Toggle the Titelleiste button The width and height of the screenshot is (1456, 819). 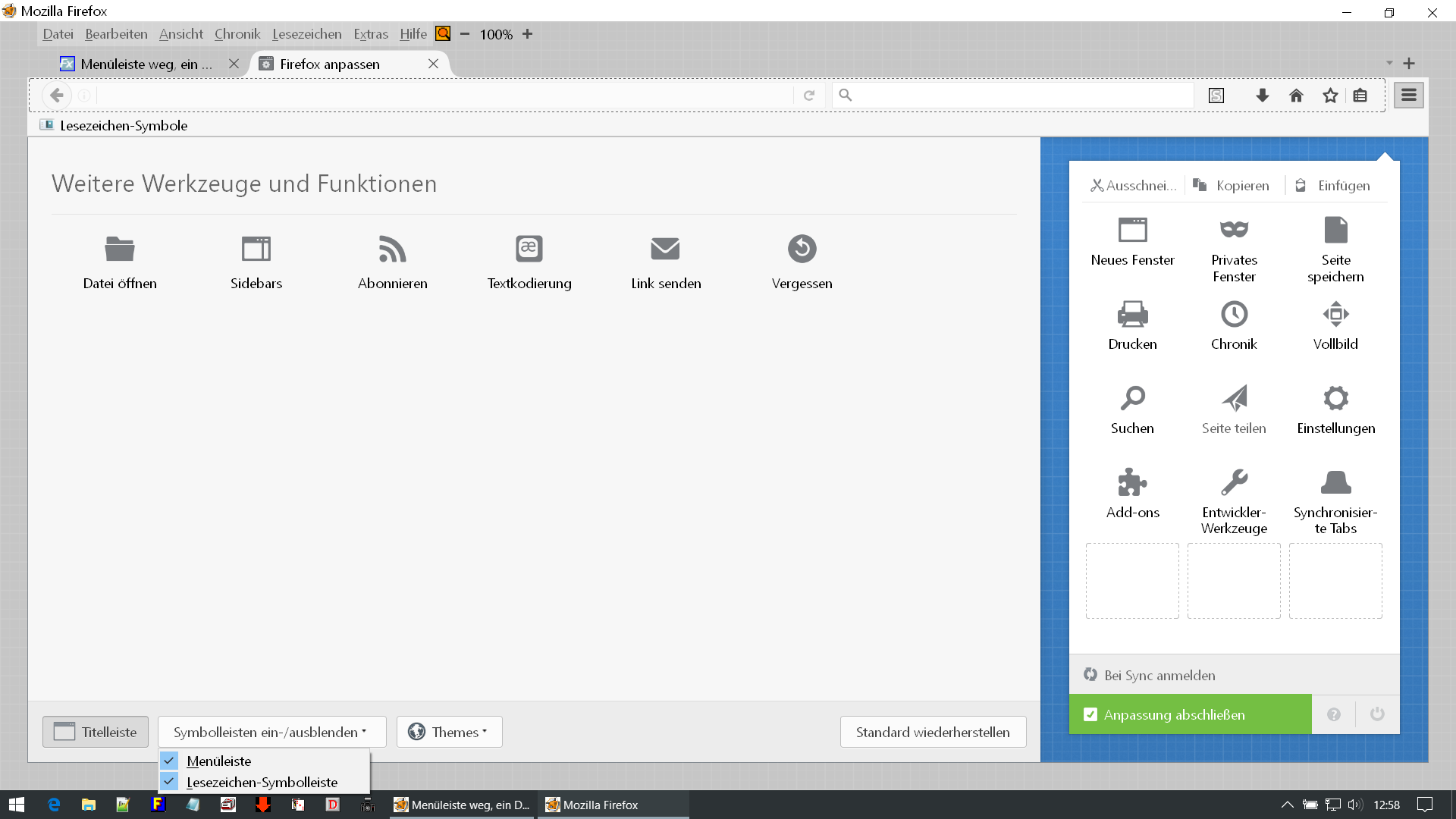click(x=96, y=732)
